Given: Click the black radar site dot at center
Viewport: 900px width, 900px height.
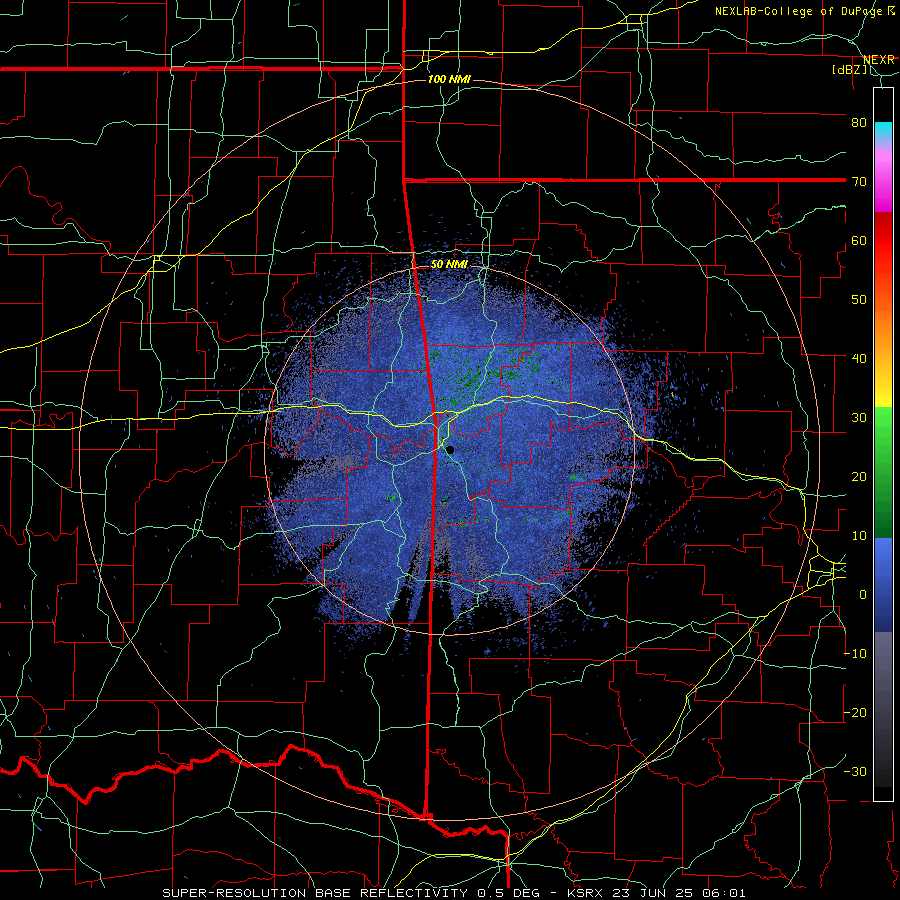Looking at the screenshot, I should (x=451, y=450).
